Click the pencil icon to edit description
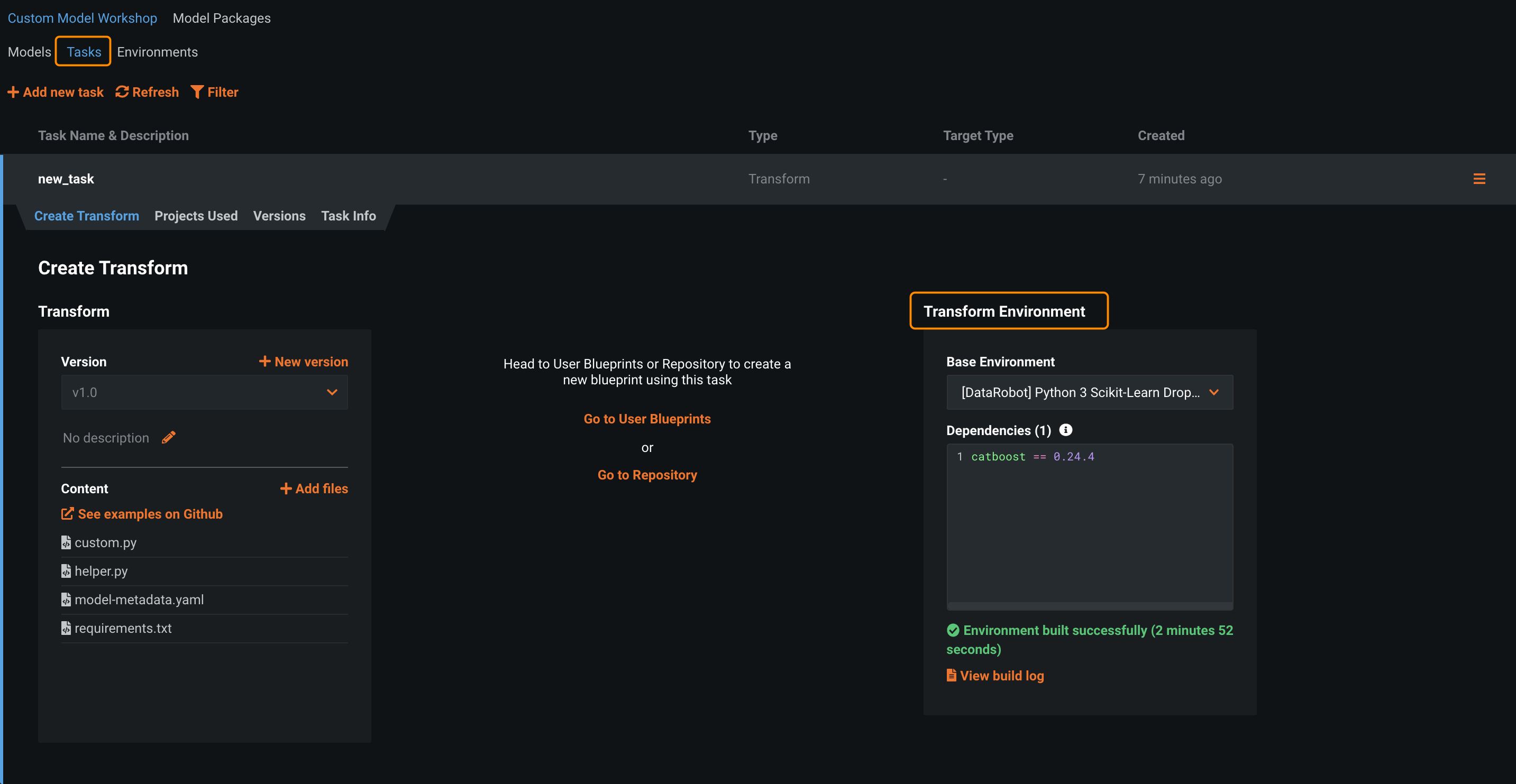 [x=168, y=437]
